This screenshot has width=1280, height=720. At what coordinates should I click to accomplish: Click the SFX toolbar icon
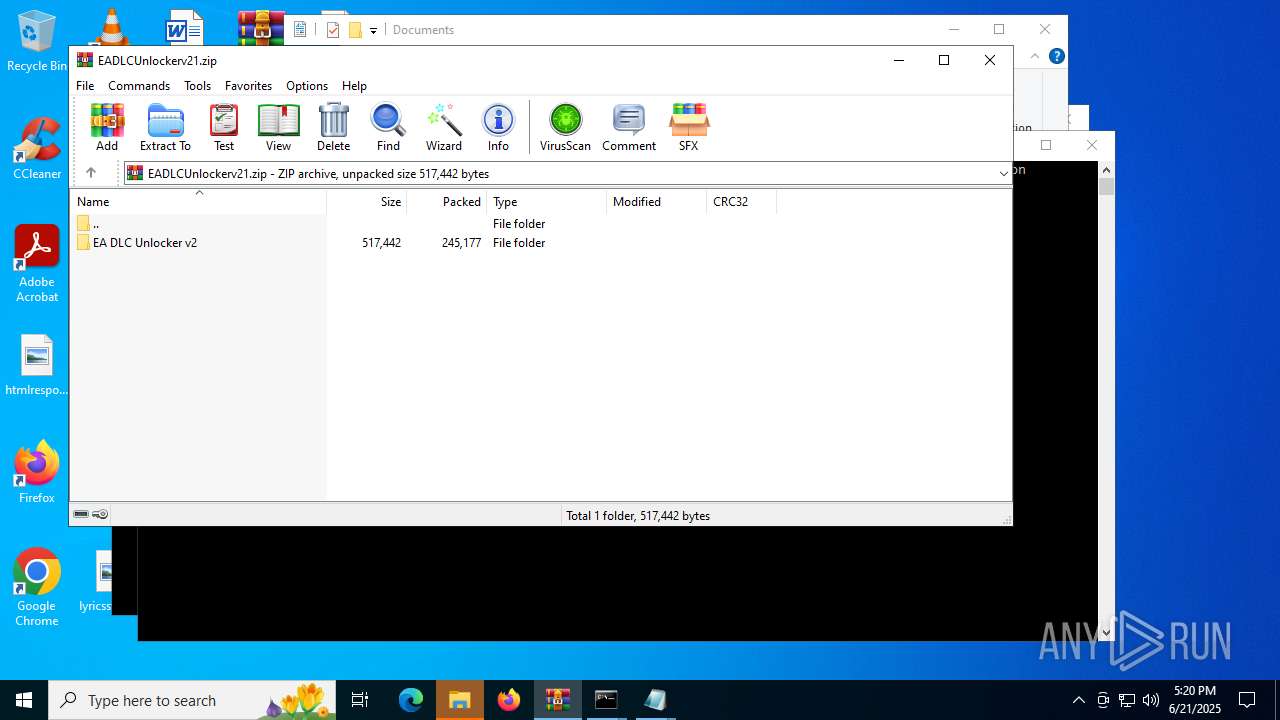click(689, 127)
